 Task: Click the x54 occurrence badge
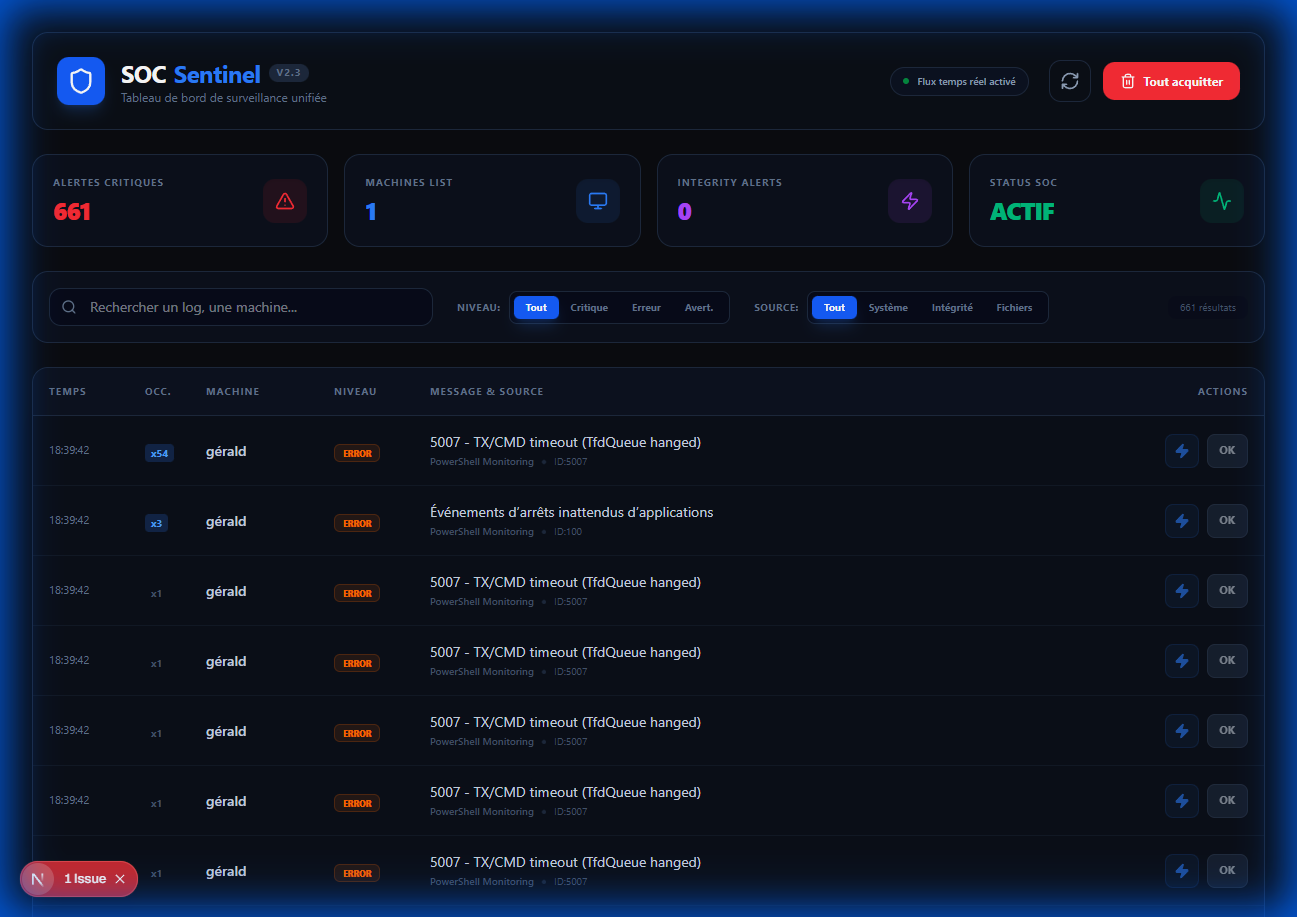pos(158,452)
